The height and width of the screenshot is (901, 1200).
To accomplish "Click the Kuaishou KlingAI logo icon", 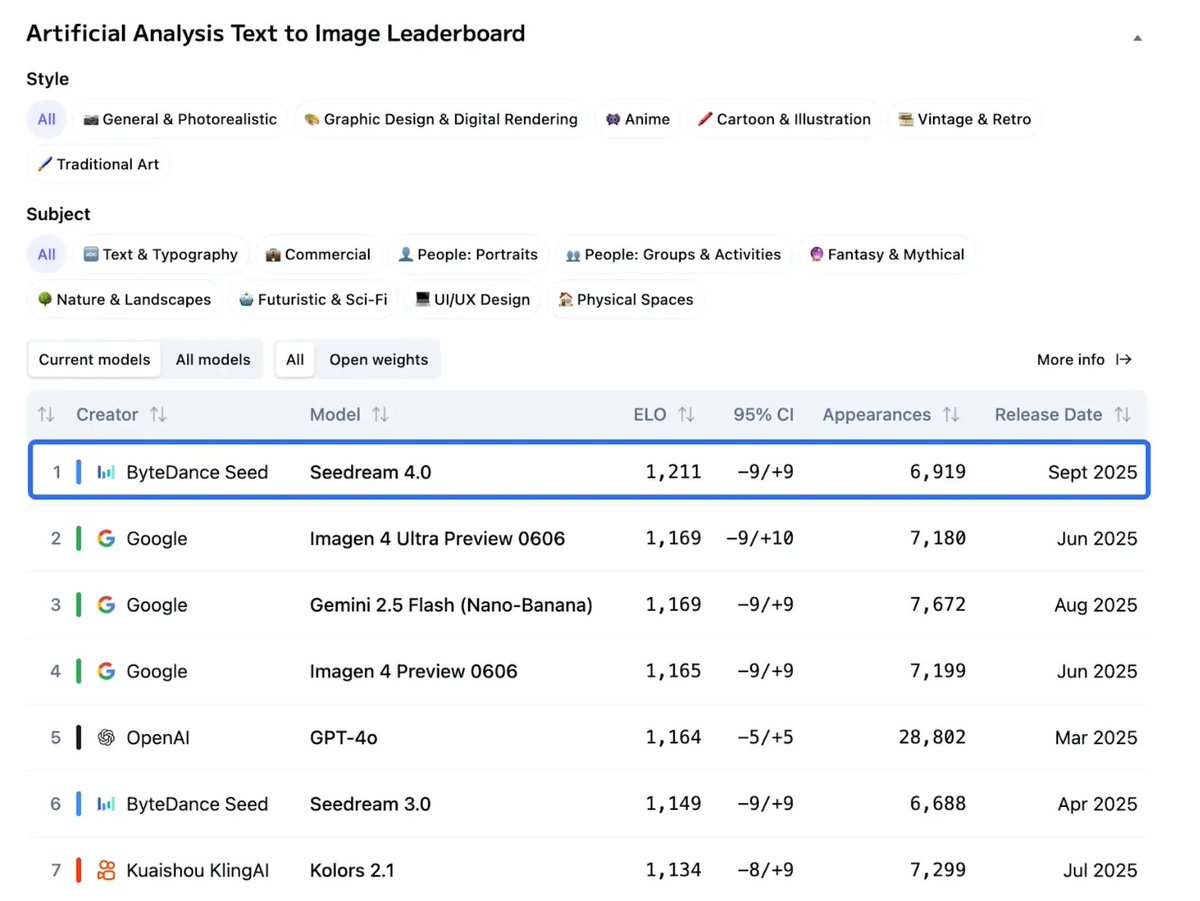I will (106, 871).
